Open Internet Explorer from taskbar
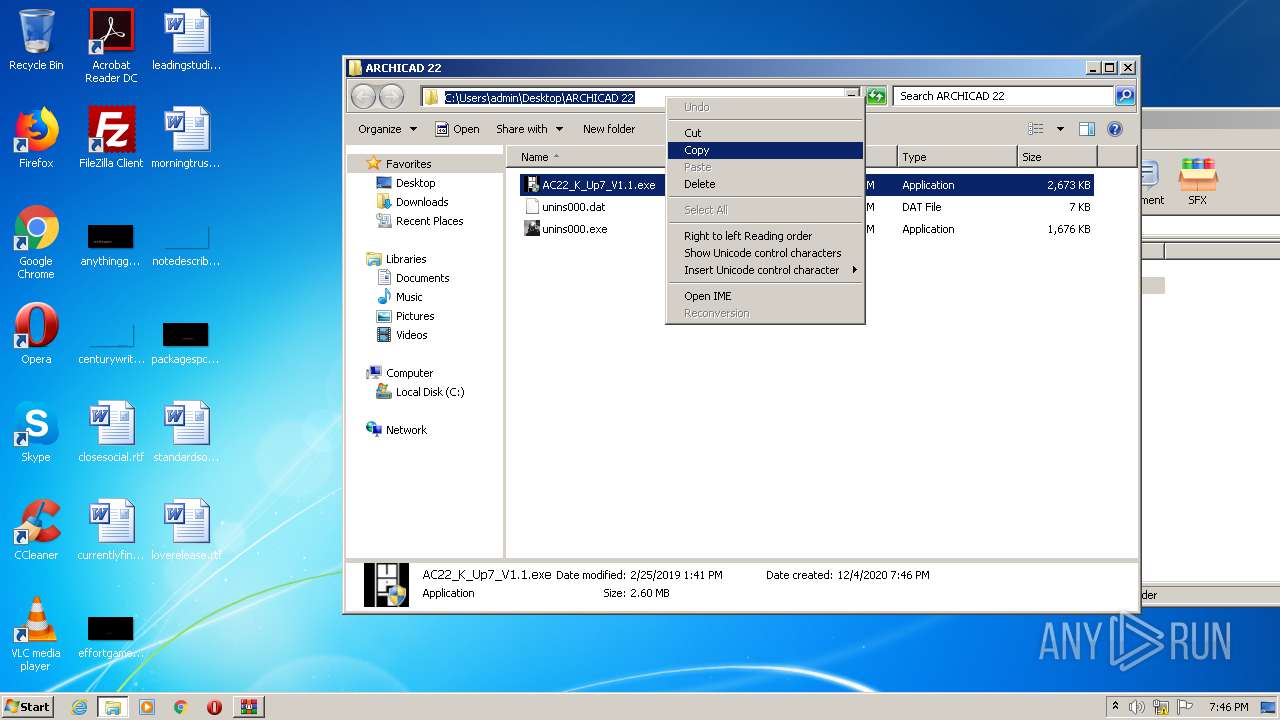The width and height of the screenshot is (1280, 720). (79, 707)
